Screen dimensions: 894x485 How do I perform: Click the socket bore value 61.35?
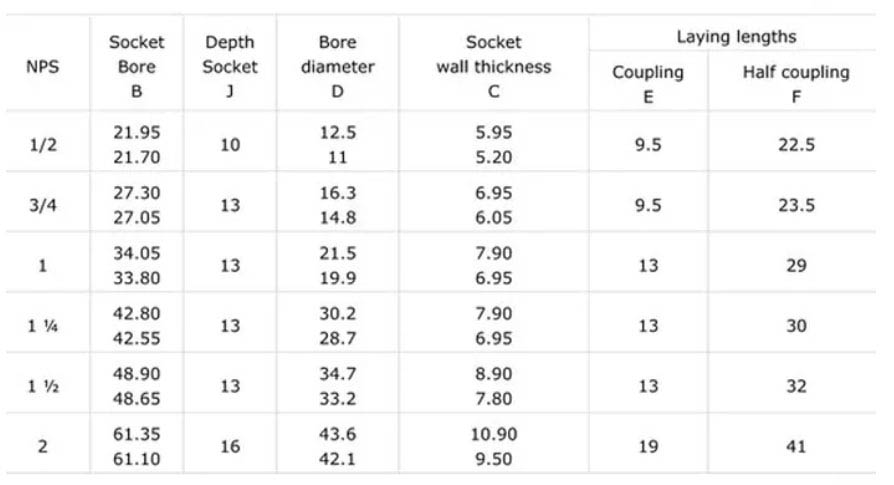[136, 436]
